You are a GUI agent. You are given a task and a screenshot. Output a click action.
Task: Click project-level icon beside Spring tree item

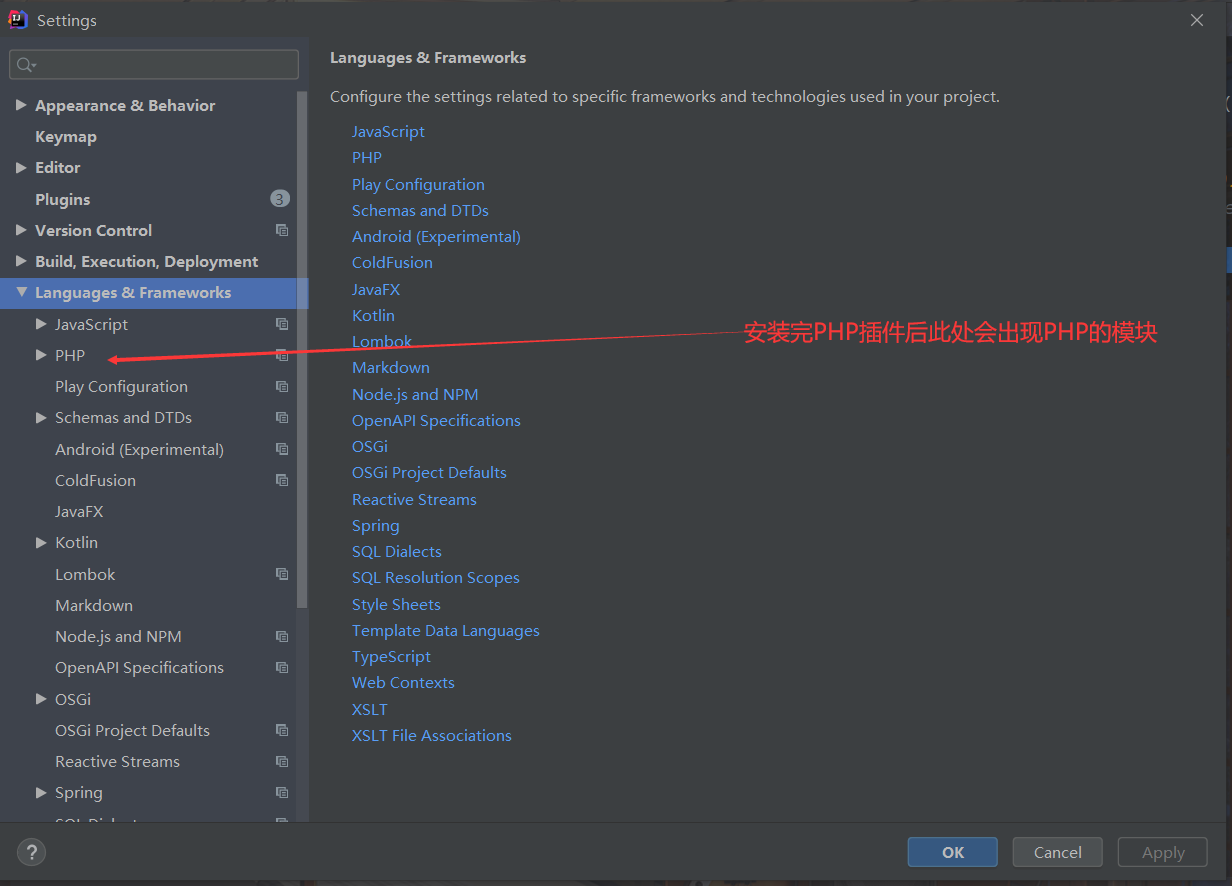[x=282, y=792]
